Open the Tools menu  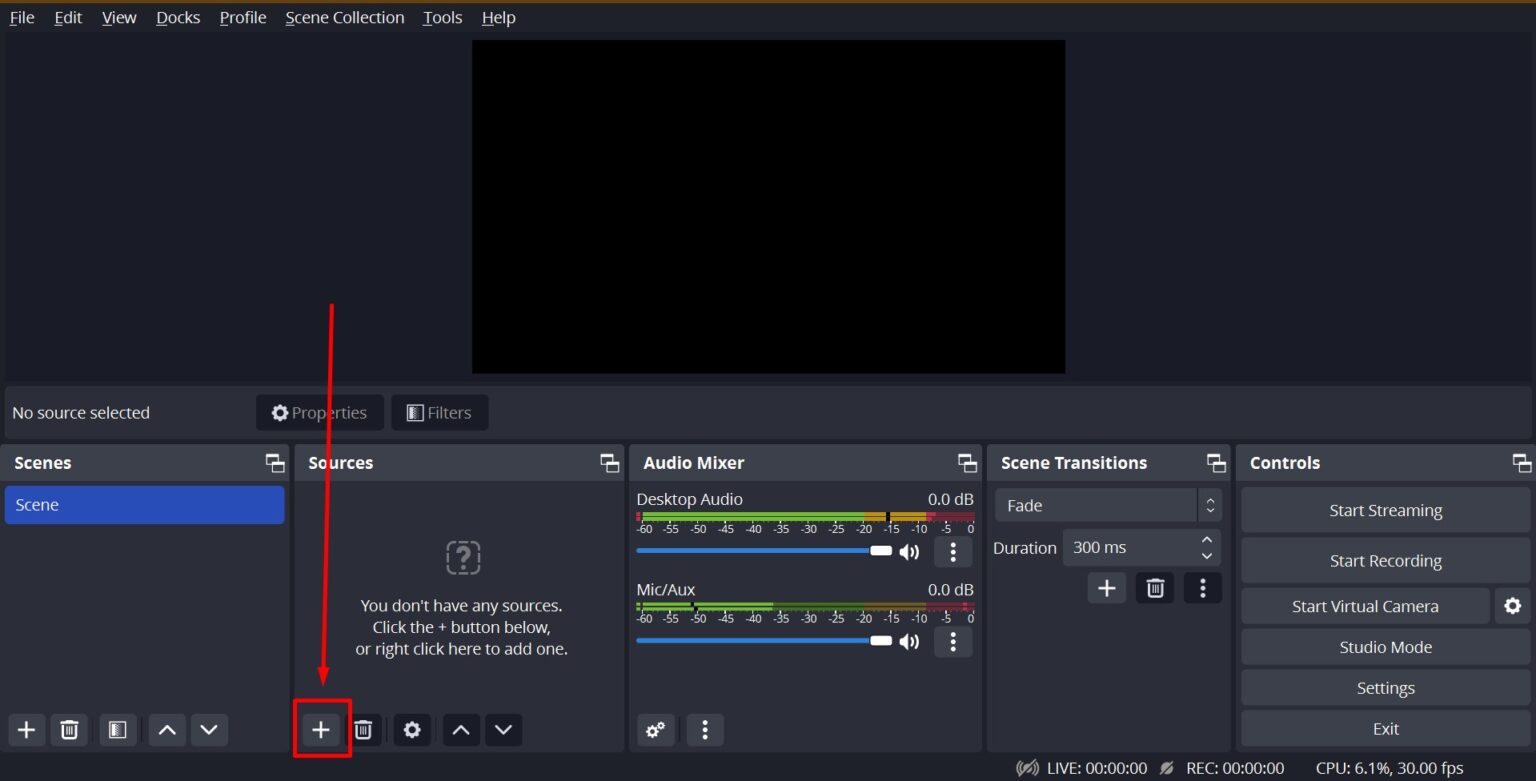441,17
